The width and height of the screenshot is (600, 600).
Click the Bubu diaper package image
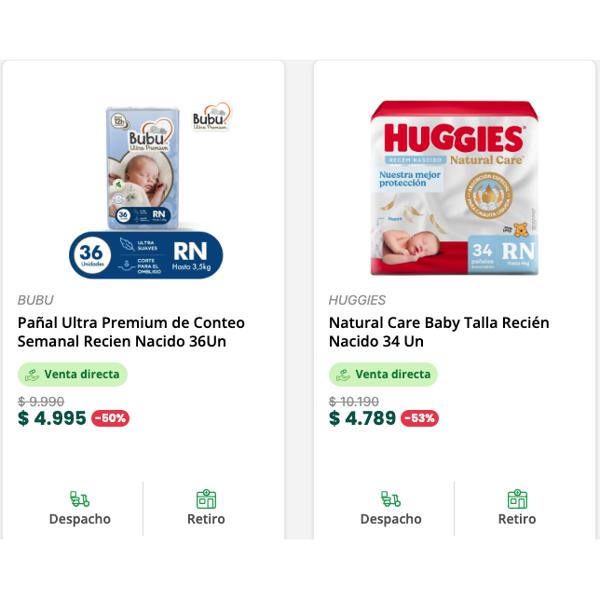[143, 168]
